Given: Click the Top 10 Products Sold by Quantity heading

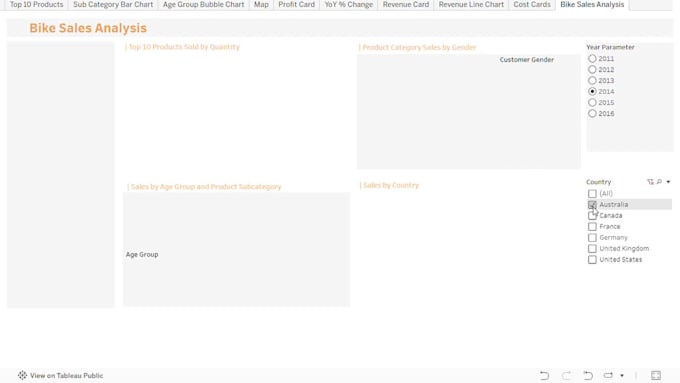Looking at the screenshot, I should coord(184,47).
